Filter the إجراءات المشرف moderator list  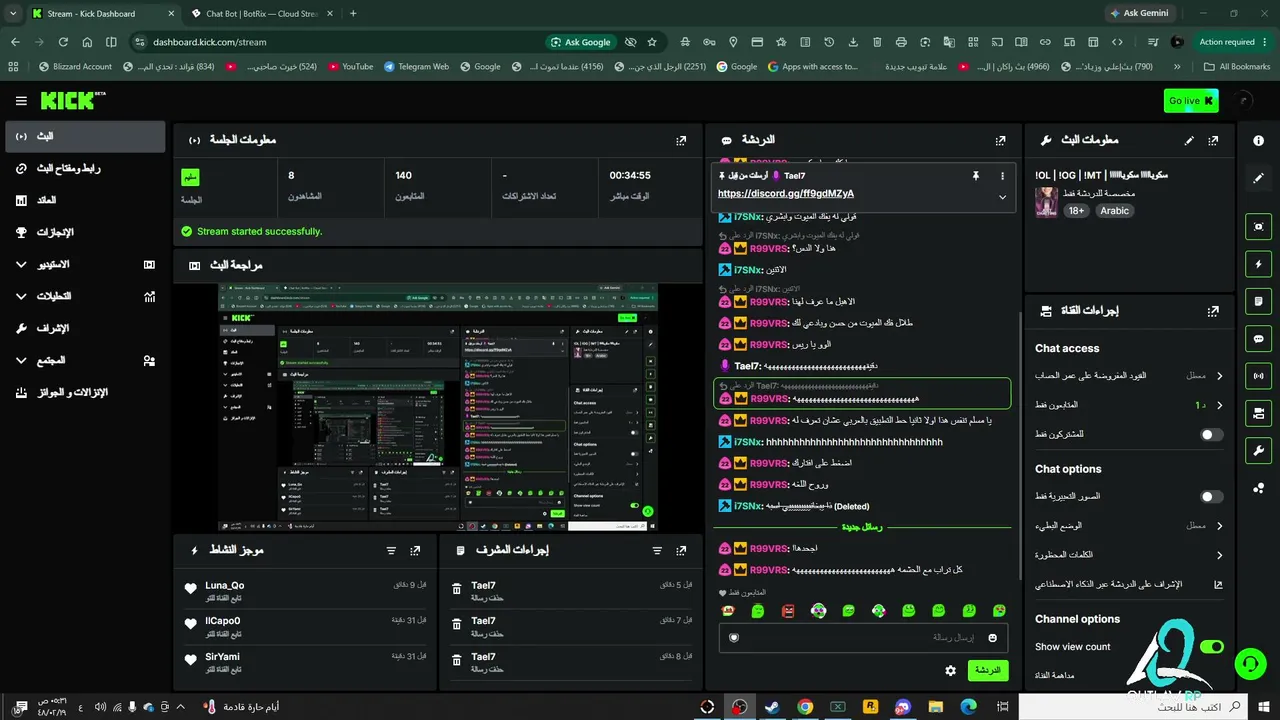pyautogui.click(x=657, y=551)
